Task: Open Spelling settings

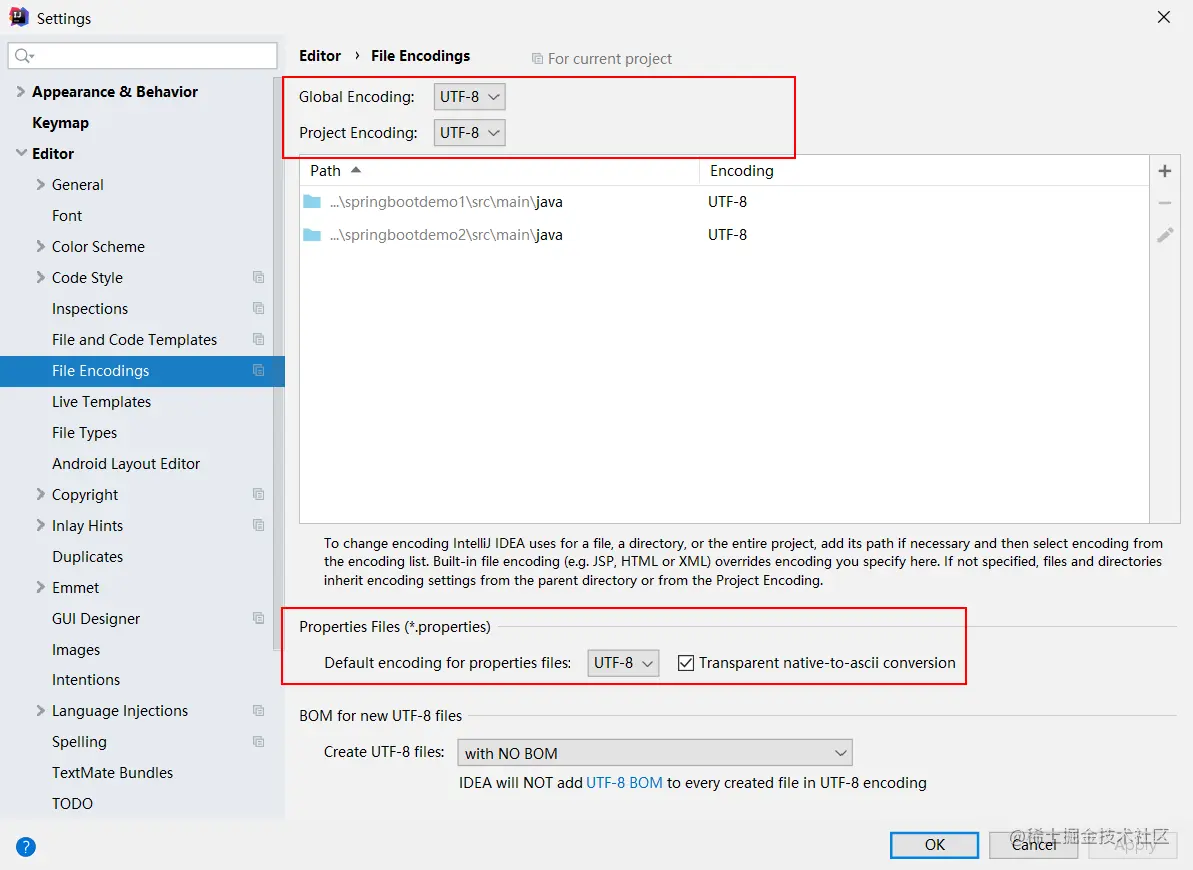Action: click(x=79, y=741)
